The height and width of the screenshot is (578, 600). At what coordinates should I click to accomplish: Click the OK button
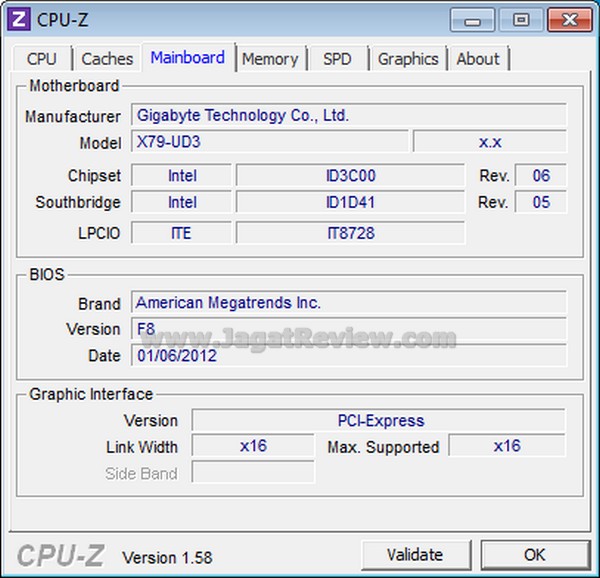535,555
